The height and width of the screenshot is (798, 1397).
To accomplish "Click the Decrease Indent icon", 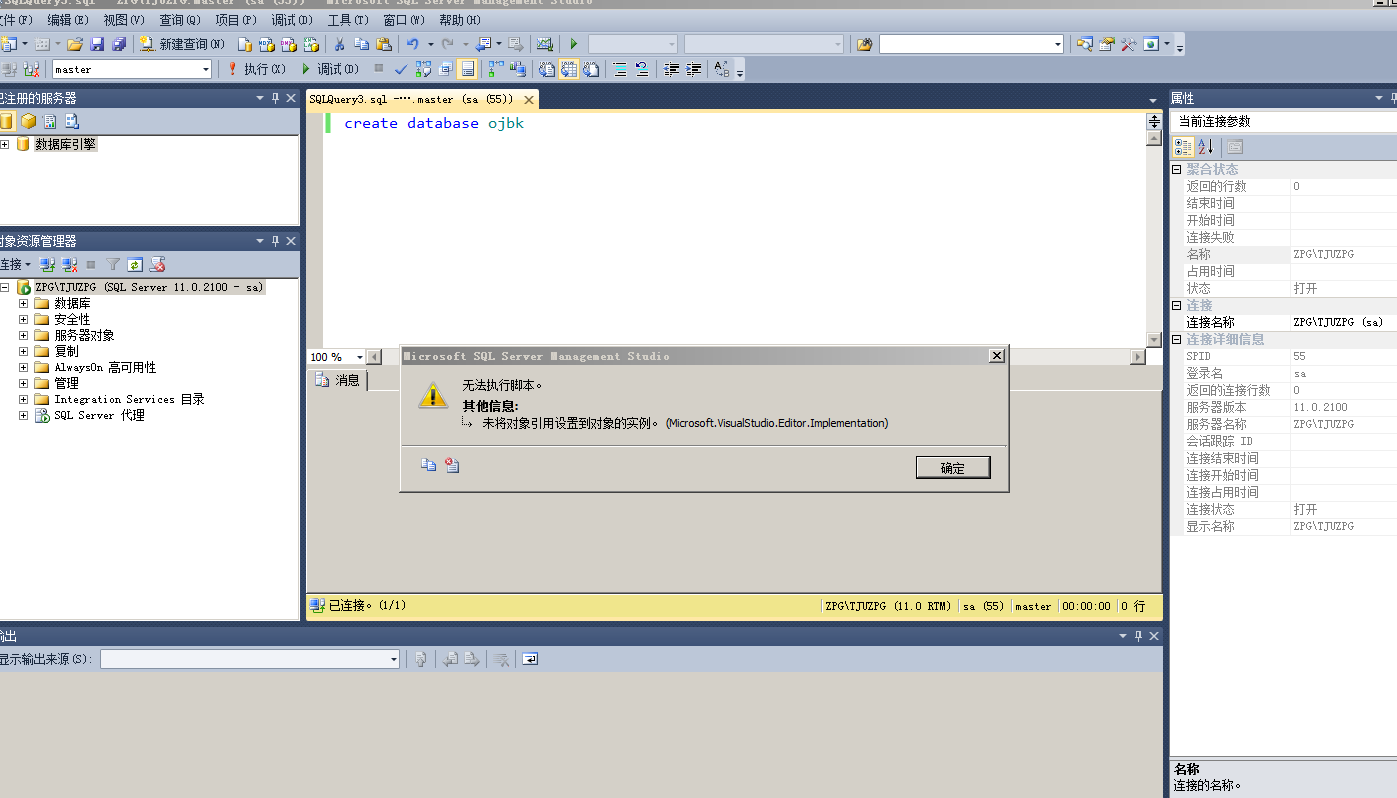I will click(671, 69).
